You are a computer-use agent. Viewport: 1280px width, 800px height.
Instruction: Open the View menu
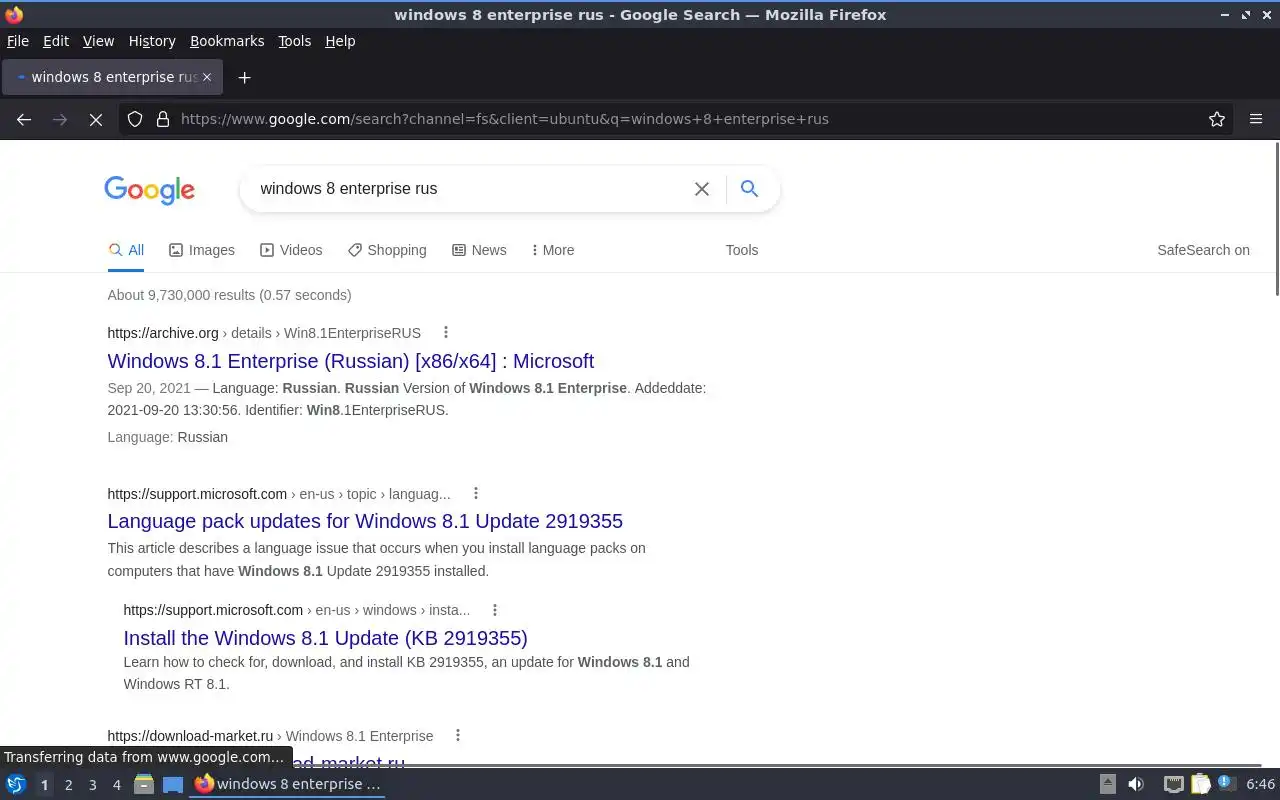click(x=98, y=41)
